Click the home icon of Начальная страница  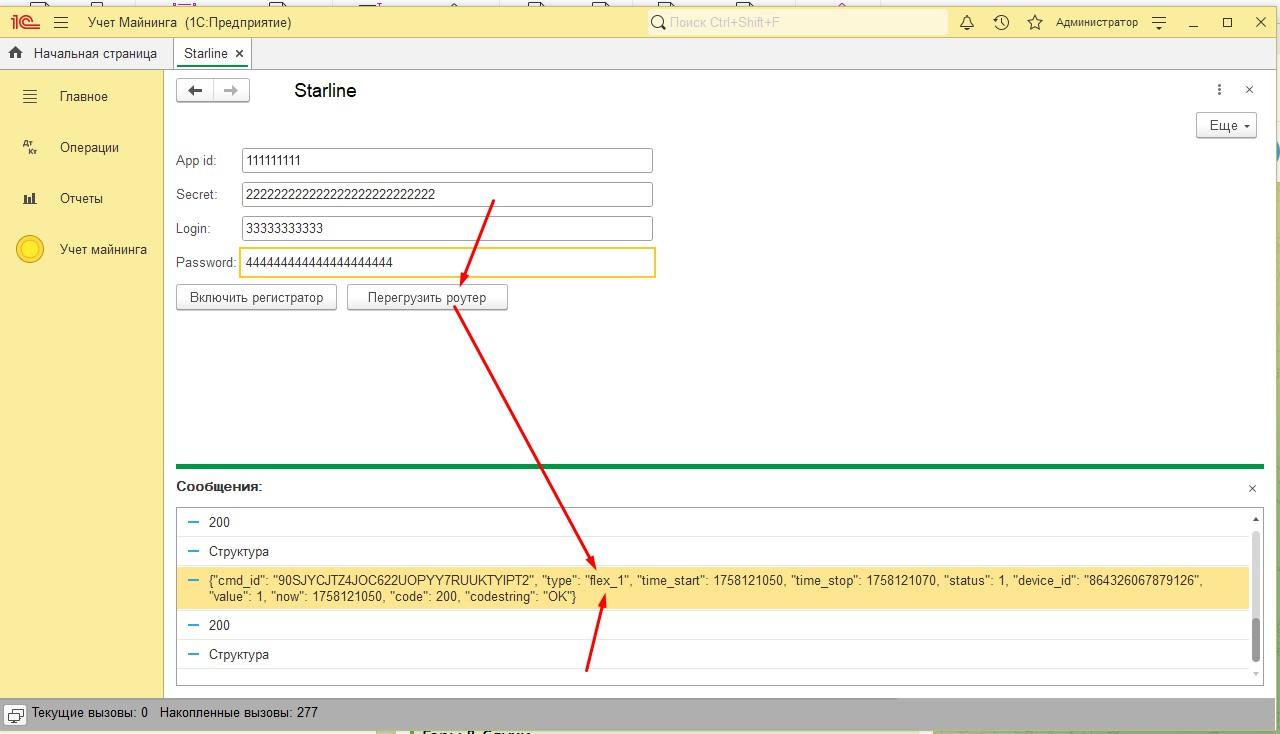[x=16, y=53]
